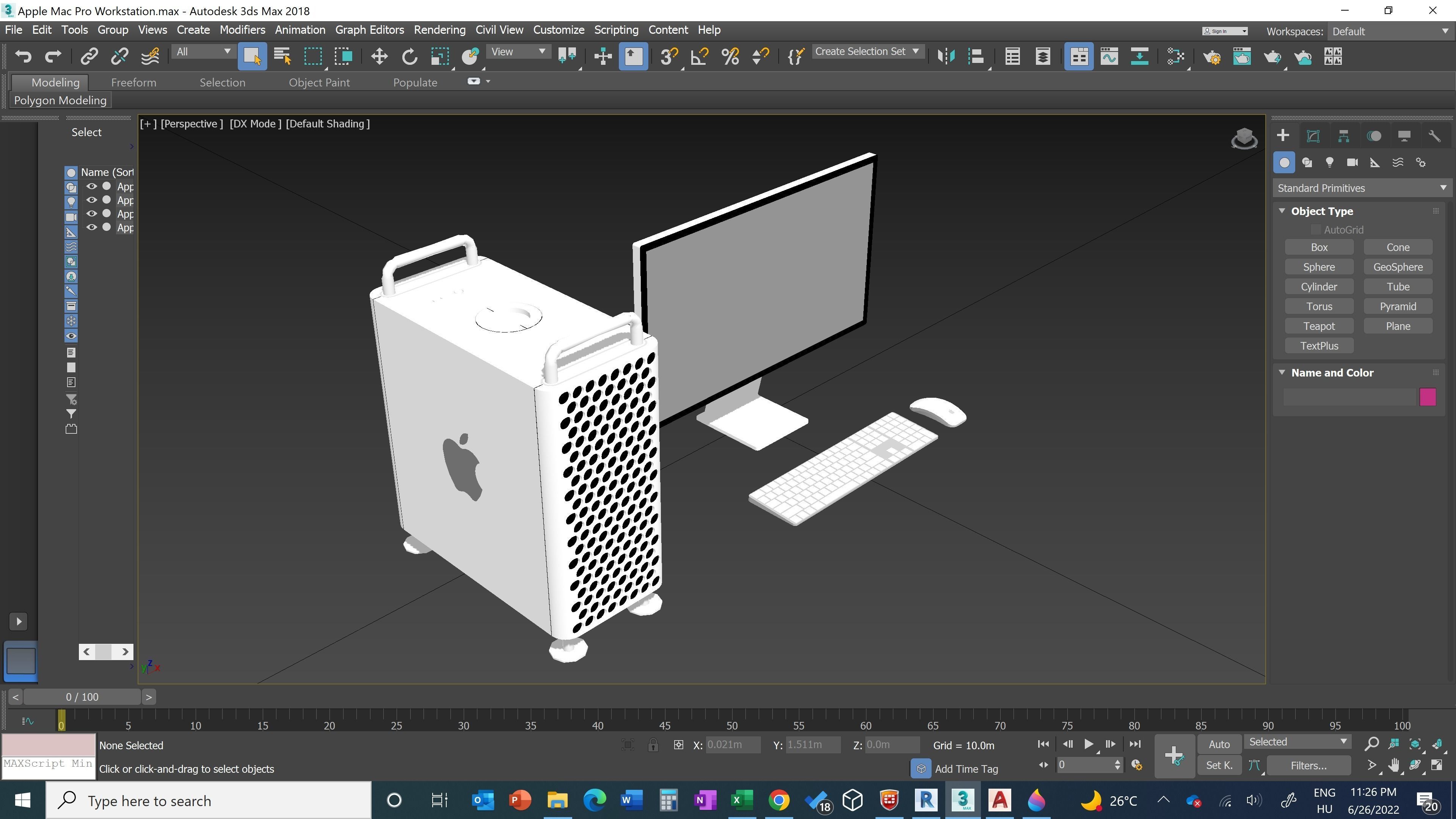Viewport: 1456px width, 819px height.
Task: Open the Selected key filter dropdown
Action: 1298,742
